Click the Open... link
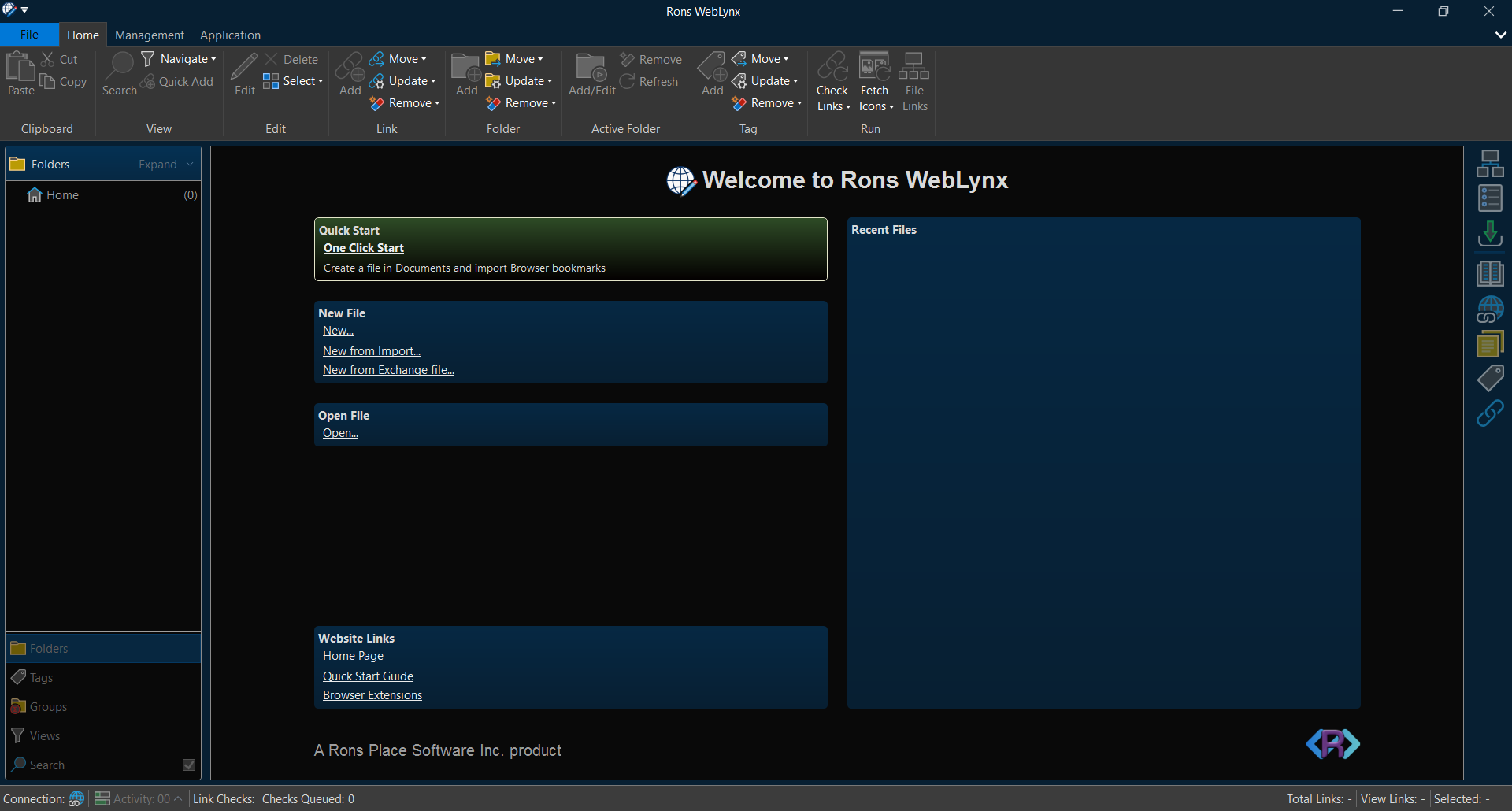This screenshot has width=1512, height=811. point(340,433)
